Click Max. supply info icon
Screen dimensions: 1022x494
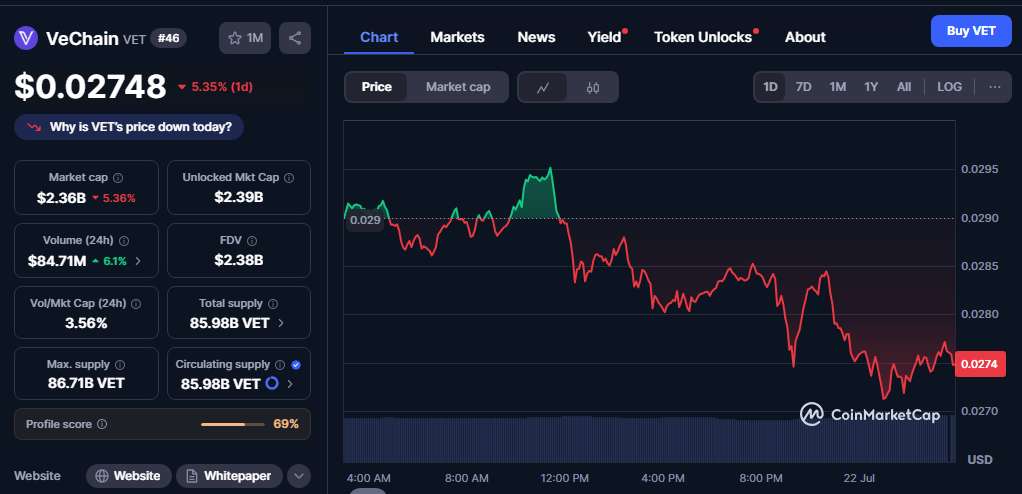120,365
